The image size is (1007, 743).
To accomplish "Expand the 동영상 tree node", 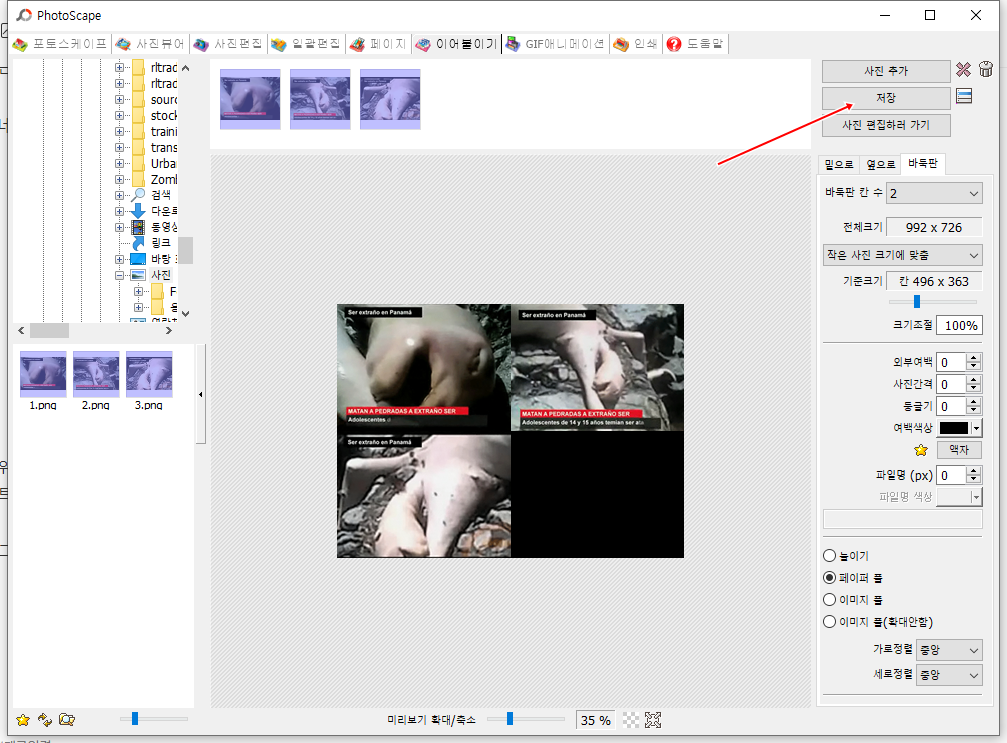I will pos(119,227).
